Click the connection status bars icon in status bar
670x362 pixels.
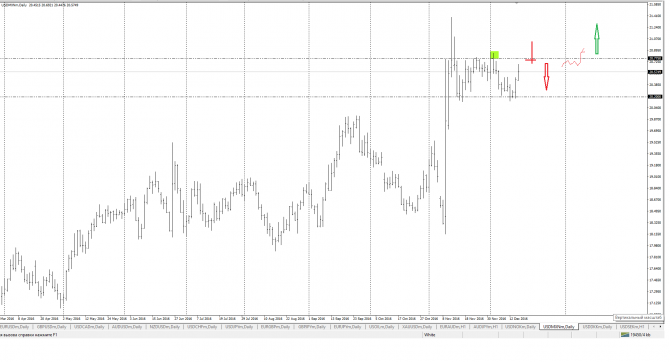625,335
